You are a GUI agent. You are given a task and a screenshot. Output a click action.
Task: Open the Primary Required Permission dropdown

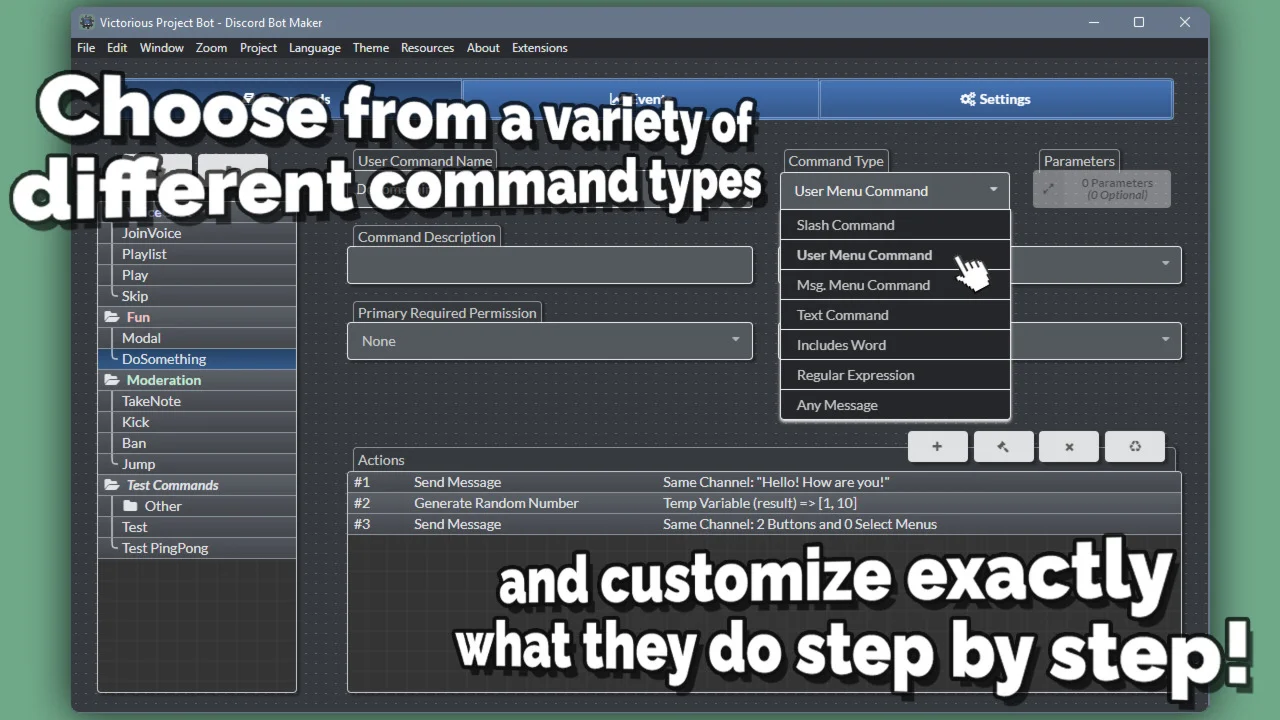549,341
